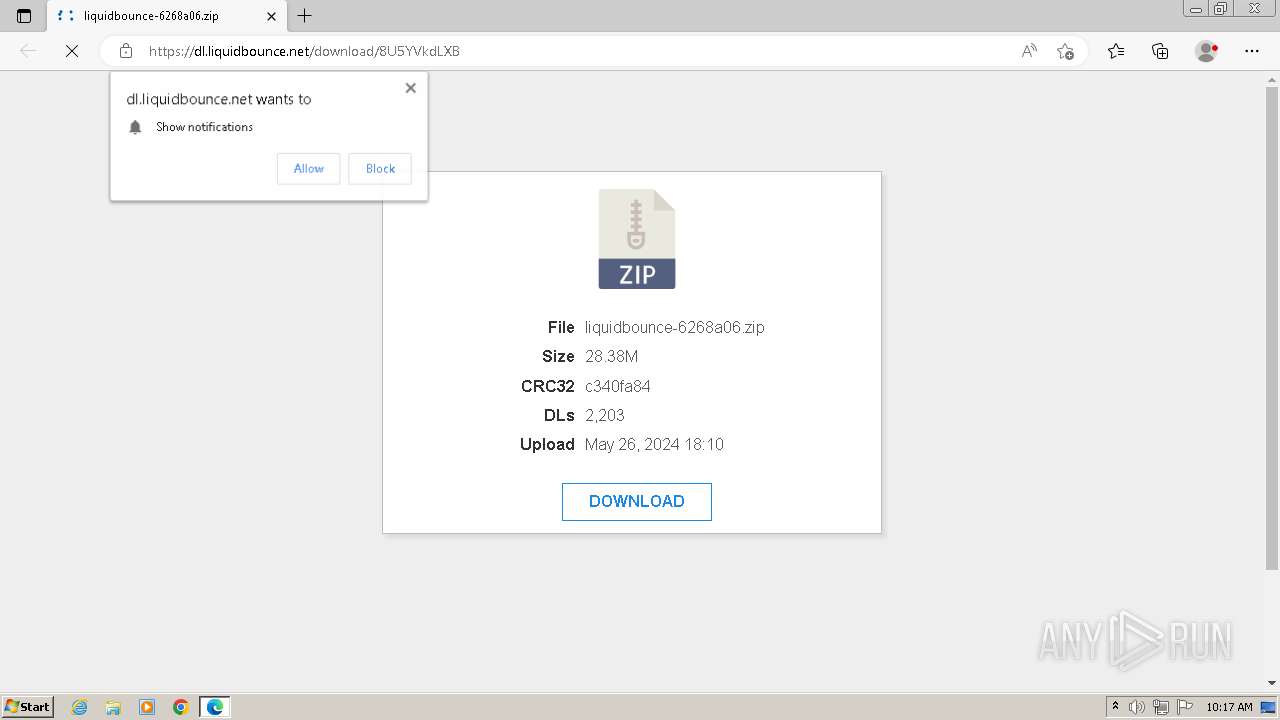
Task: Select upload date May 26, 2024 18:10
Action: [x=654, y=444]
